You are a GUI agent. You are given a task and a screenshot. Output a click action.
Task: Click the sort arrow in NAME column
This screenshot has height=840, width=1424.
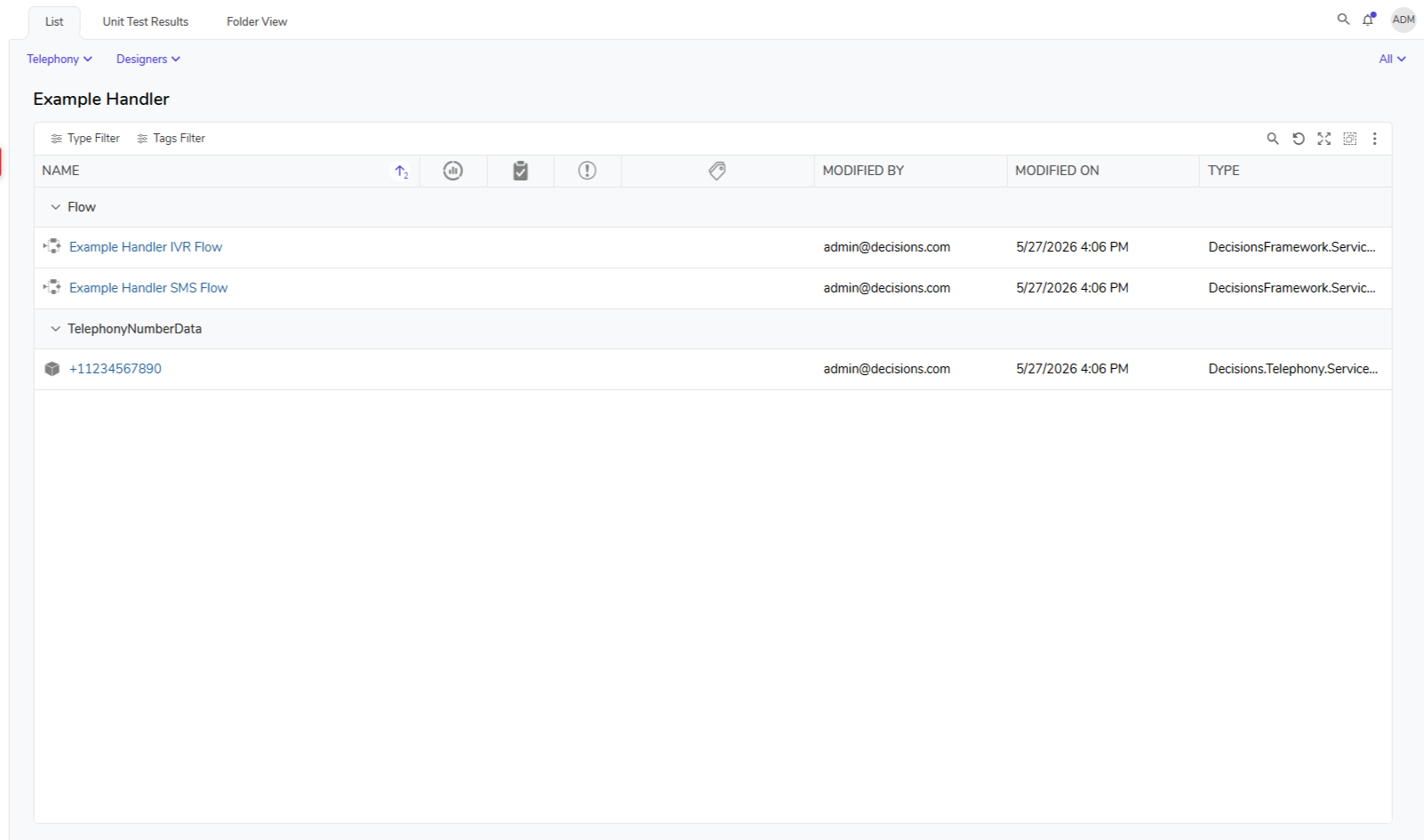click(402, 172)
